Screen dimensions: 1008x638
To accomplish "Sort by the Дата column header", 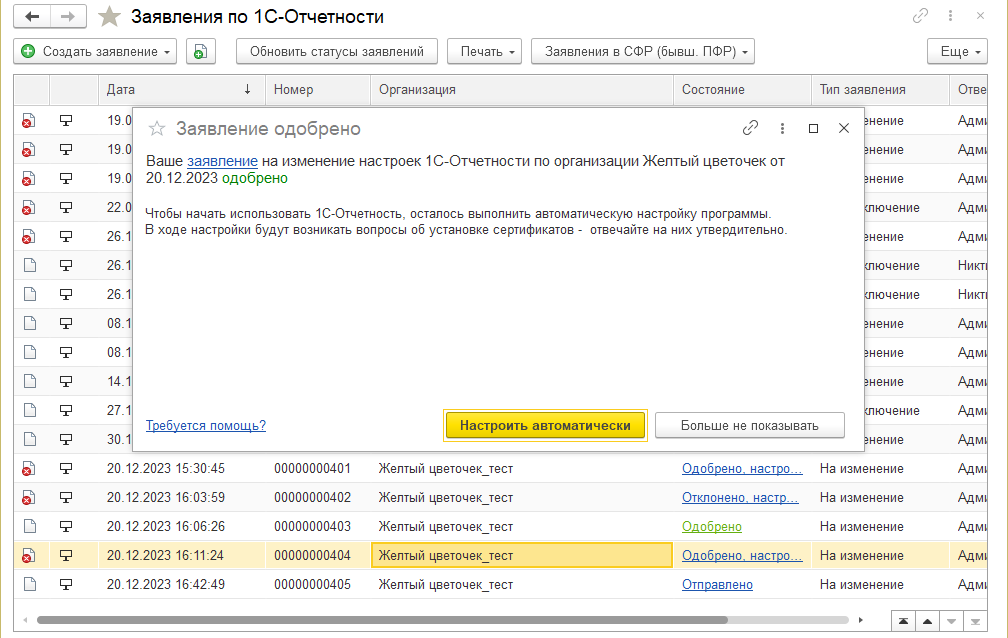I will [x=182, y=90].
